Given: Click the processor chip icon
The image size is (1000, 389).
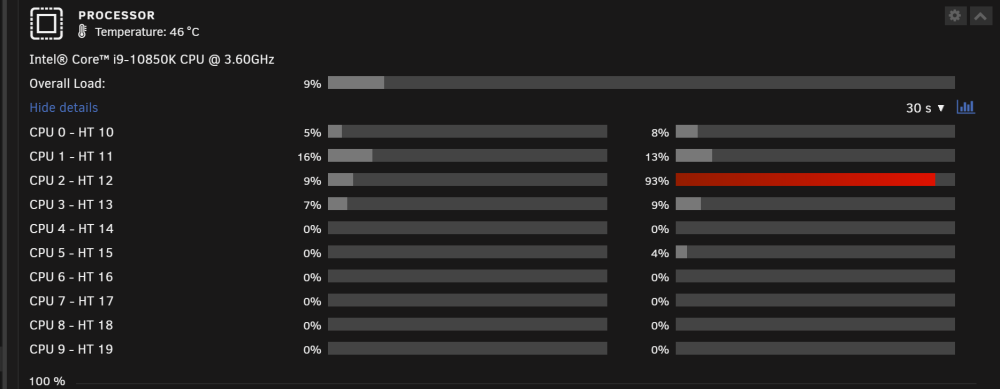Looking at the screenshot, I should coord(47,24).
